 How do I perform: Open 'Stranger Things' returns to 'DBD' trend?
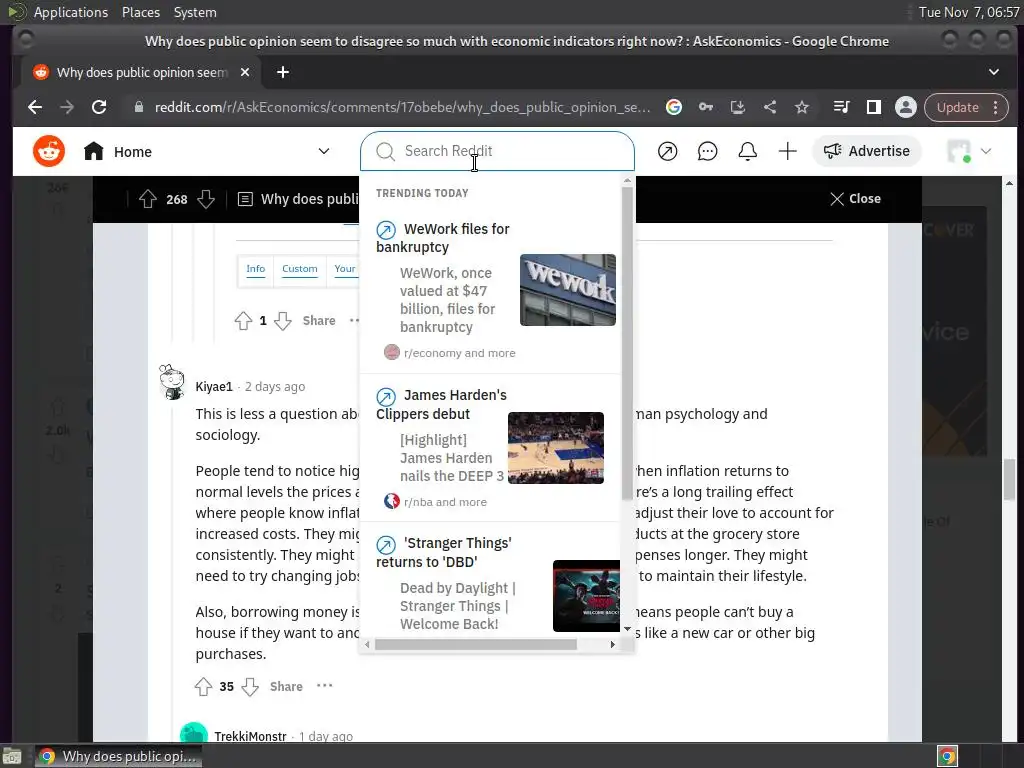[x=445, y=552]
